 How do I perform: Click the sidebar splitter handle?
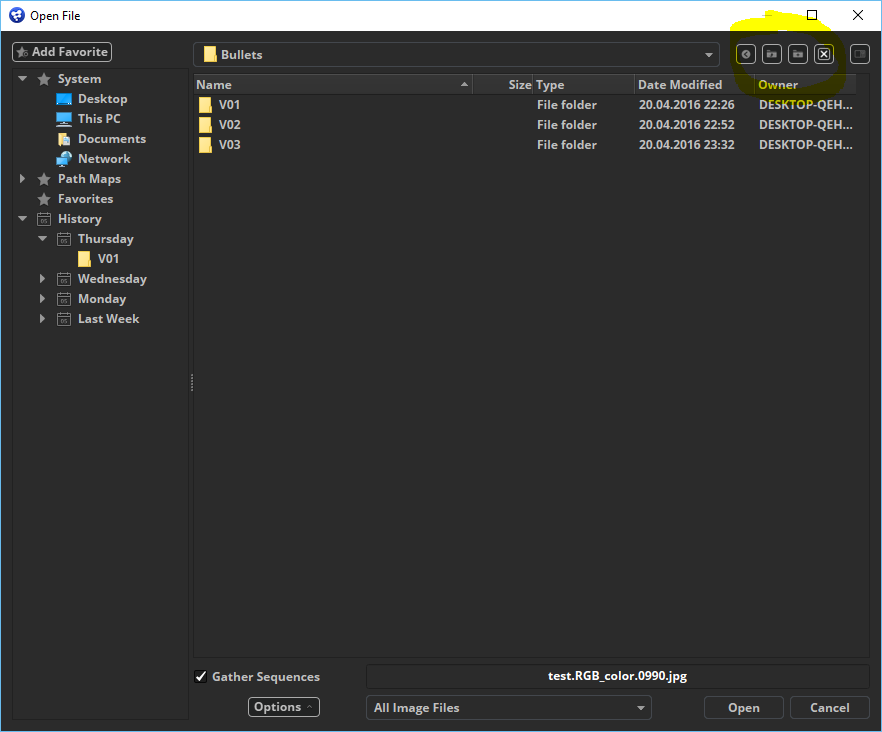pyautogui.click(x=192, y=383)
